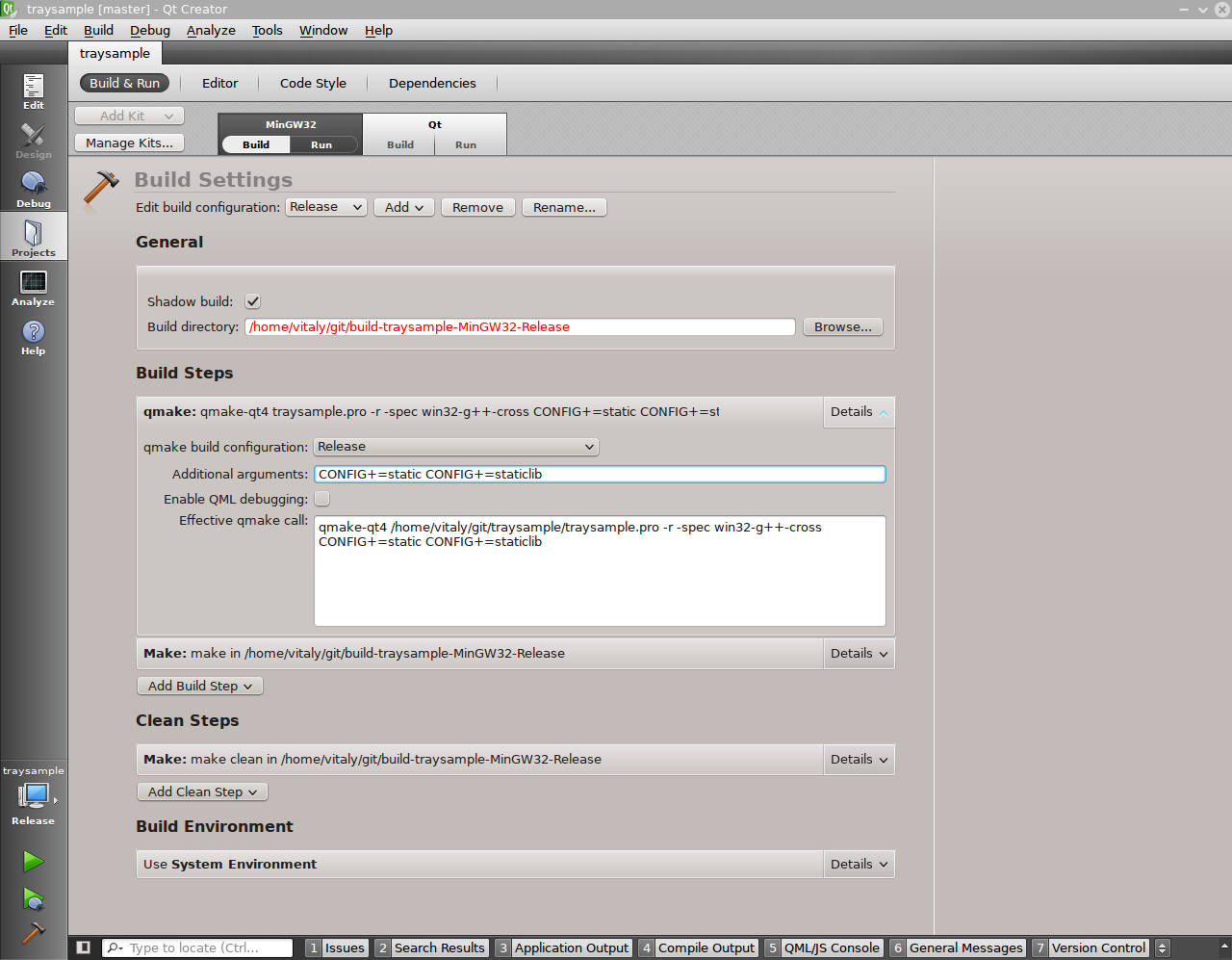Open Debug mode in left sidebar
Image resolution: width=1232 pixels, height=960 pixels.
pos(34,189)
